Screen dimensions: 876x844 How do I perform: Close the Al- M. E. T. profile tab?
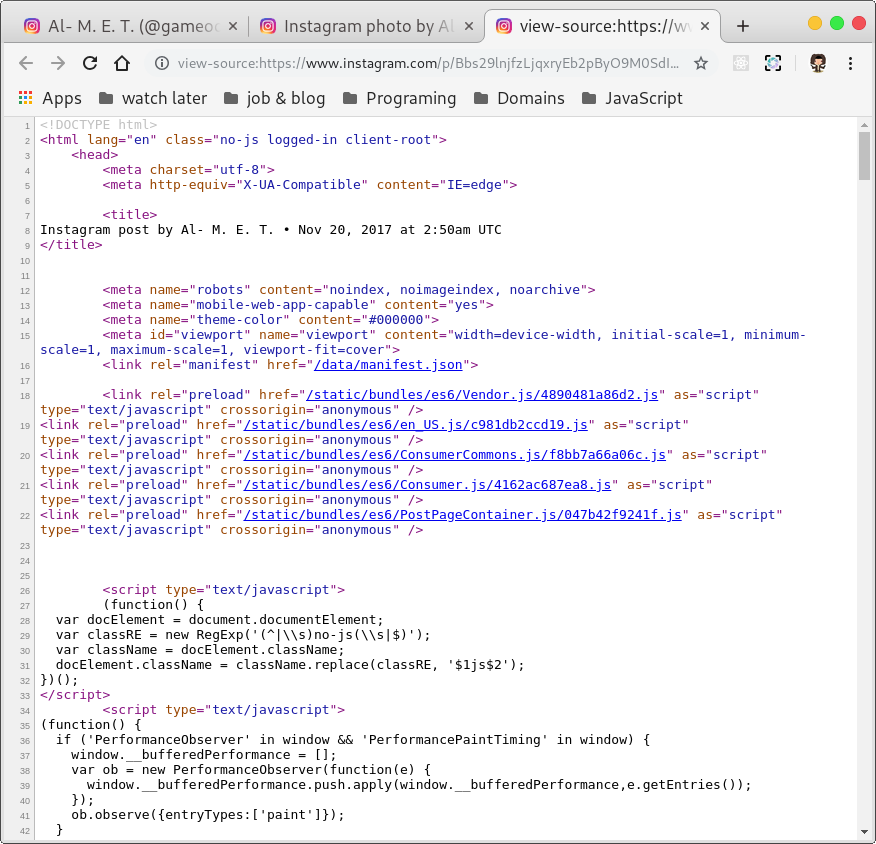[x=234, y=26]
